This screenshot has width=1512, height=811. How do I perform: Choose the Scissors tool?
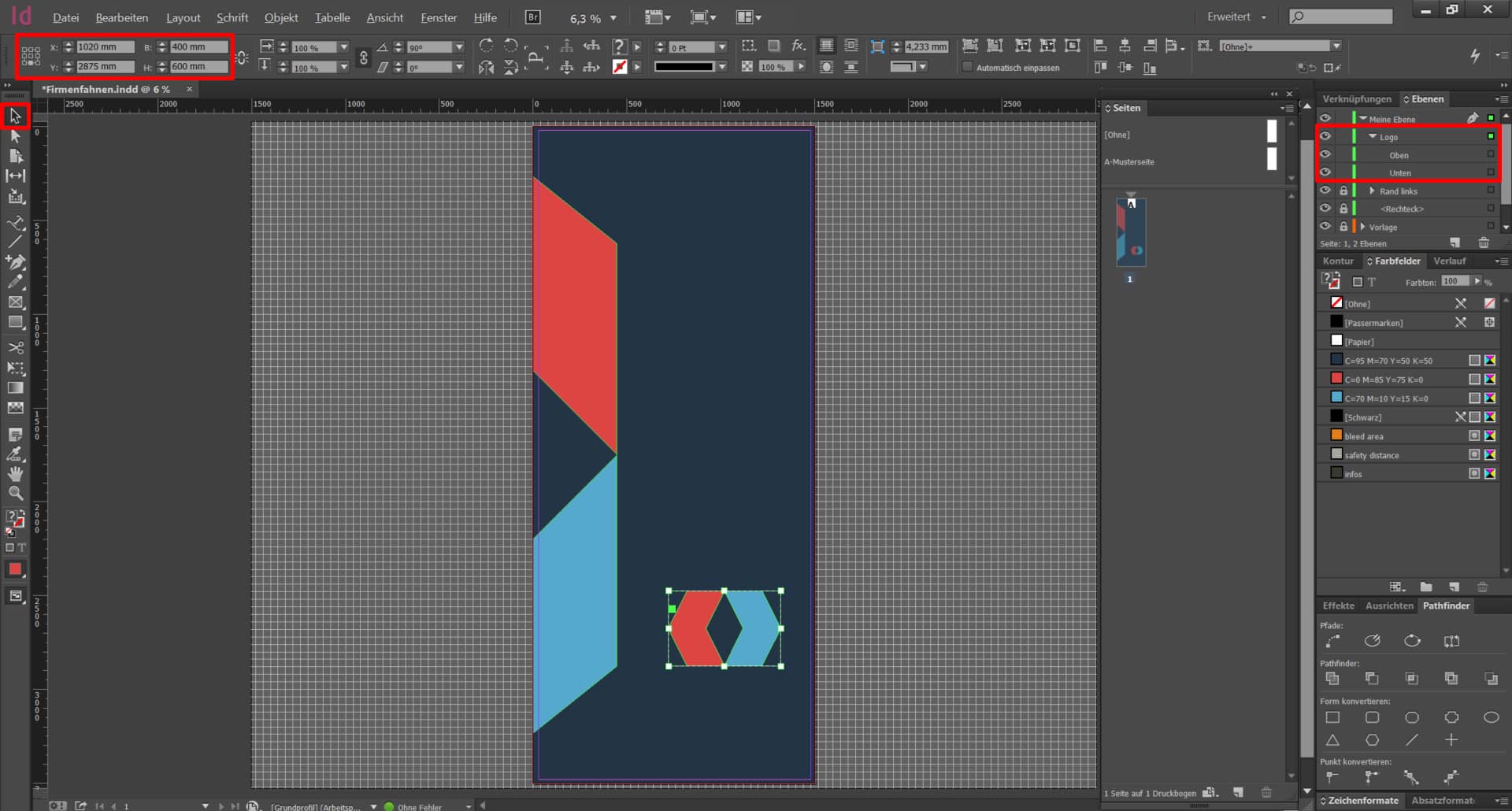[15, 347]
